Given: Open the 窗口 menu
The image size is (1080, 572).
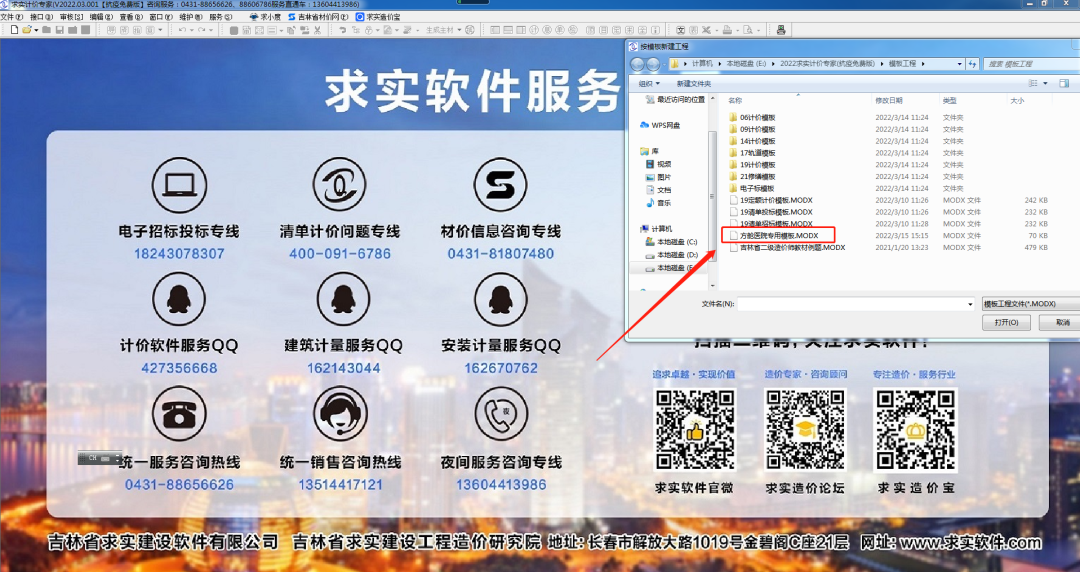Looking at the screenshot, I should click(x=160, y=17).
